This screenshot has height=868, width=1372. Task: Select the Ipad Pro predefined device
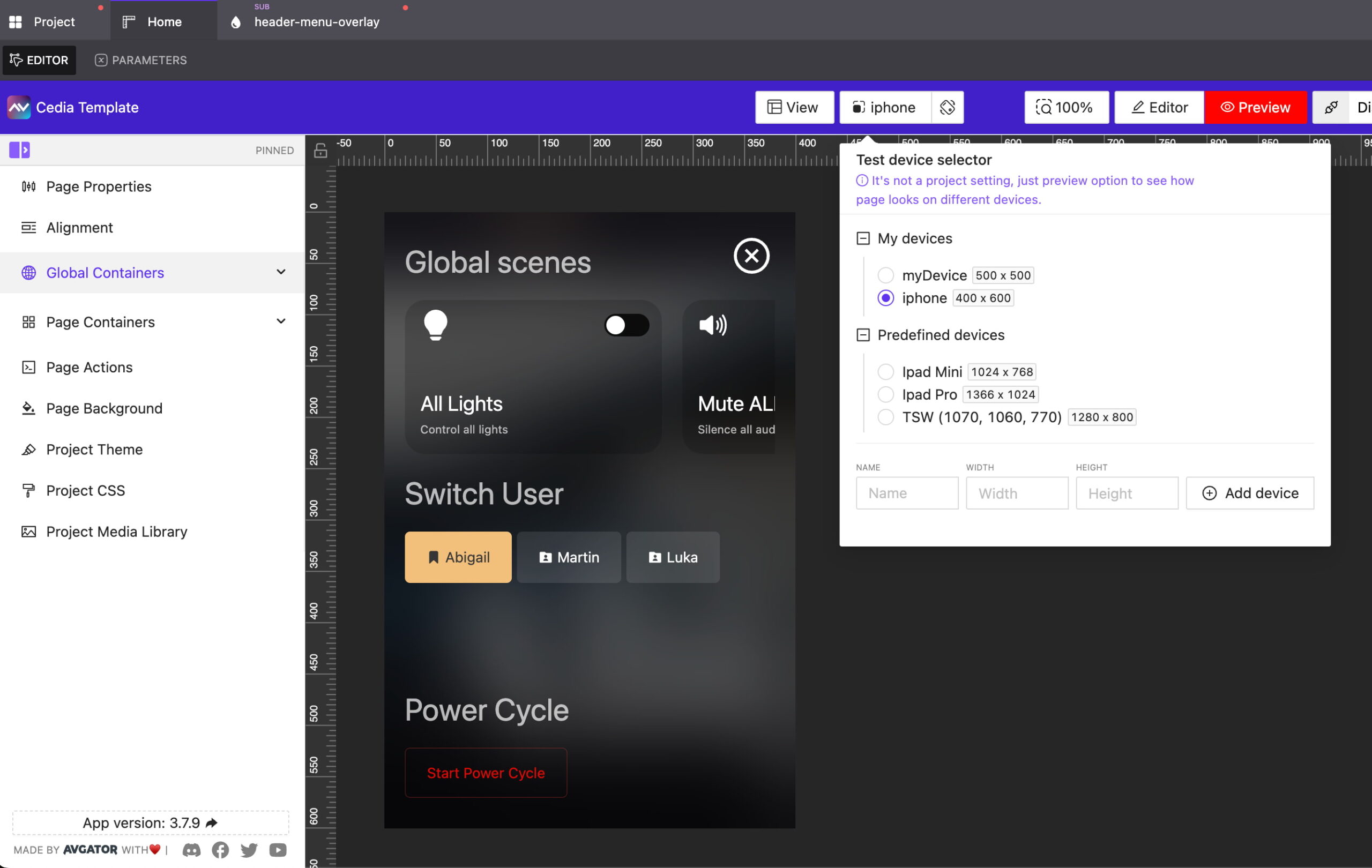click(886, 394)
